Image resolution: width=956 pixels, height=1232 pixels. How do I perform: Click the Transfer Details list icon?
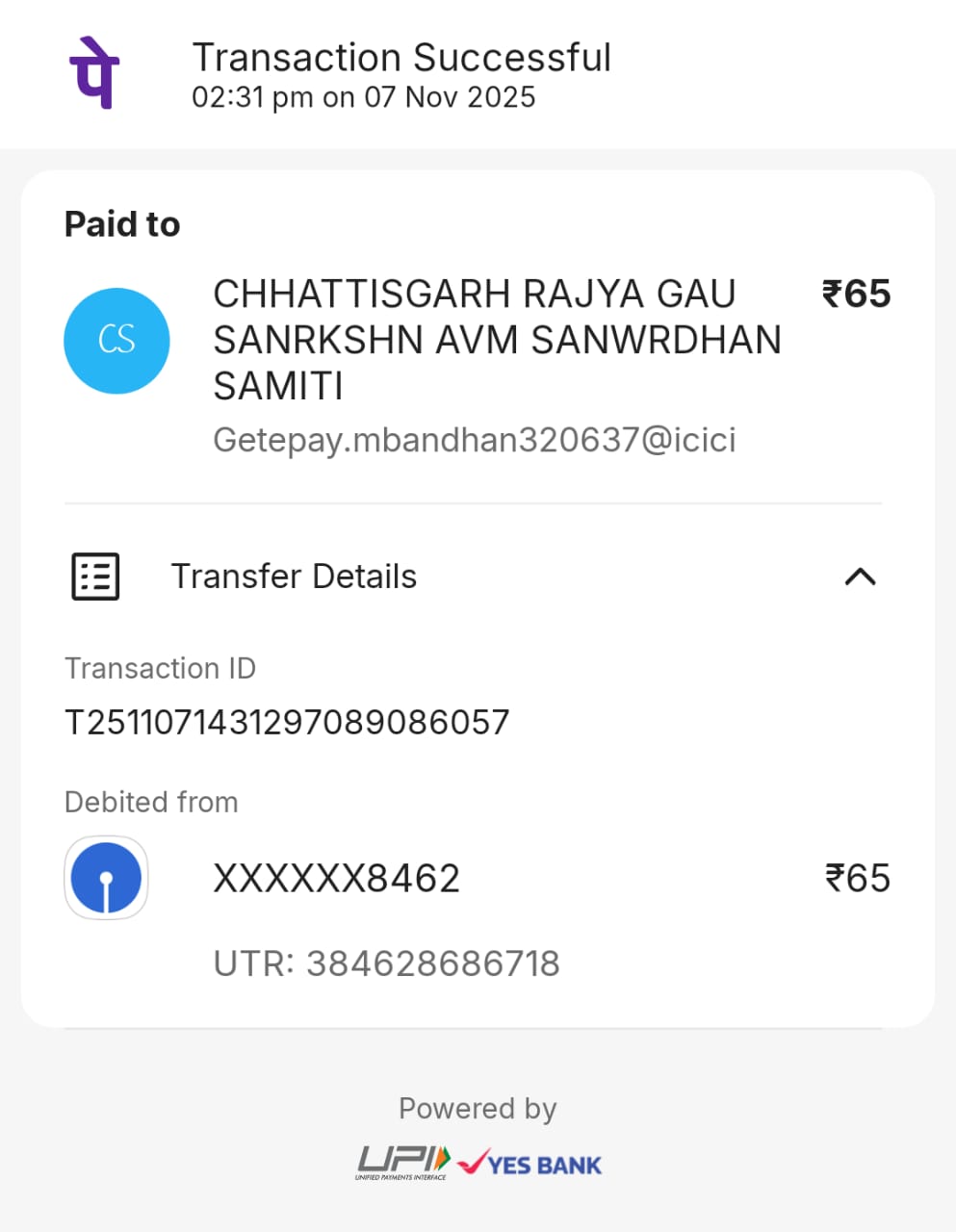(x=95, y=577)
